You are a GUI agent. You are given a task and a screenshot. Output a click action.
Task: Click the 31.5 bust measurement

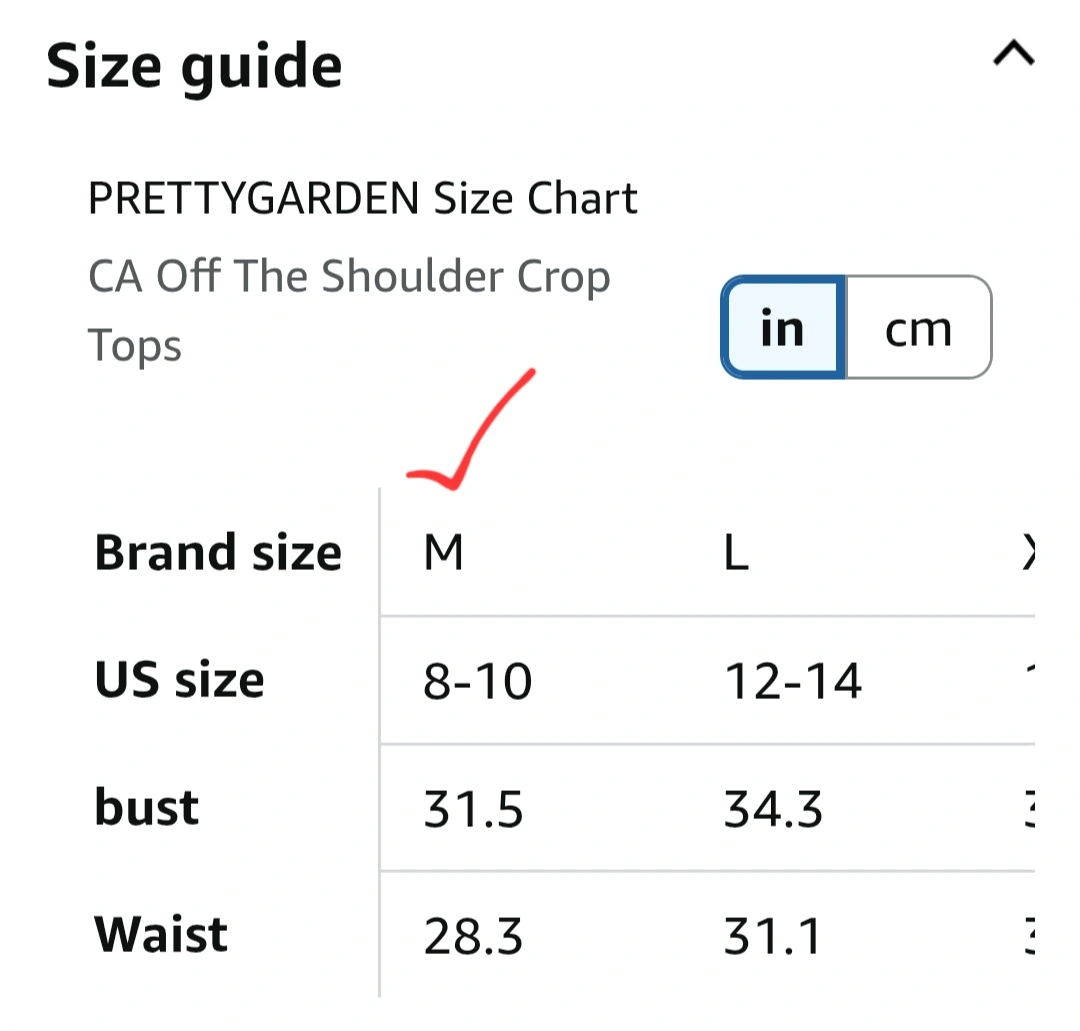click(x=473, y=809)
